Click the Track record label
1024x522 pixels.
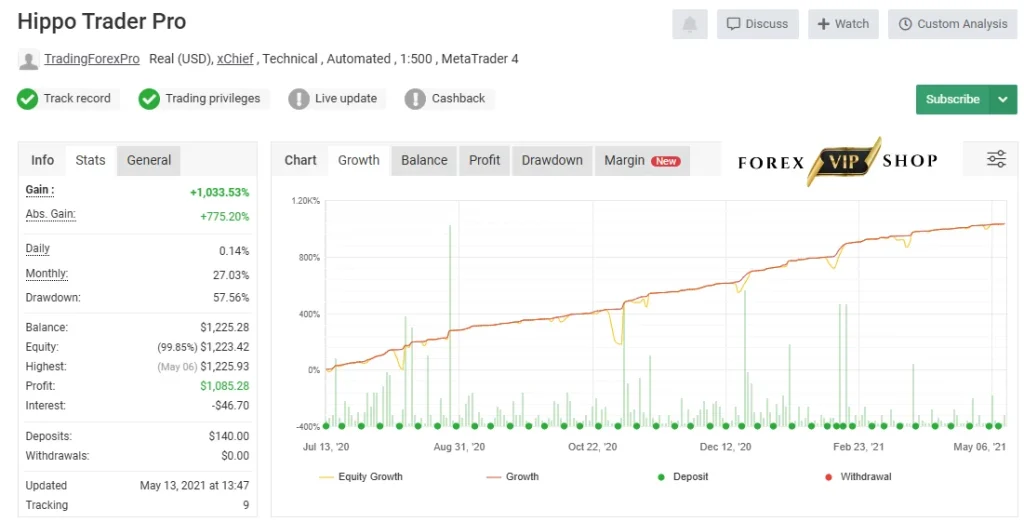point(77,99)
